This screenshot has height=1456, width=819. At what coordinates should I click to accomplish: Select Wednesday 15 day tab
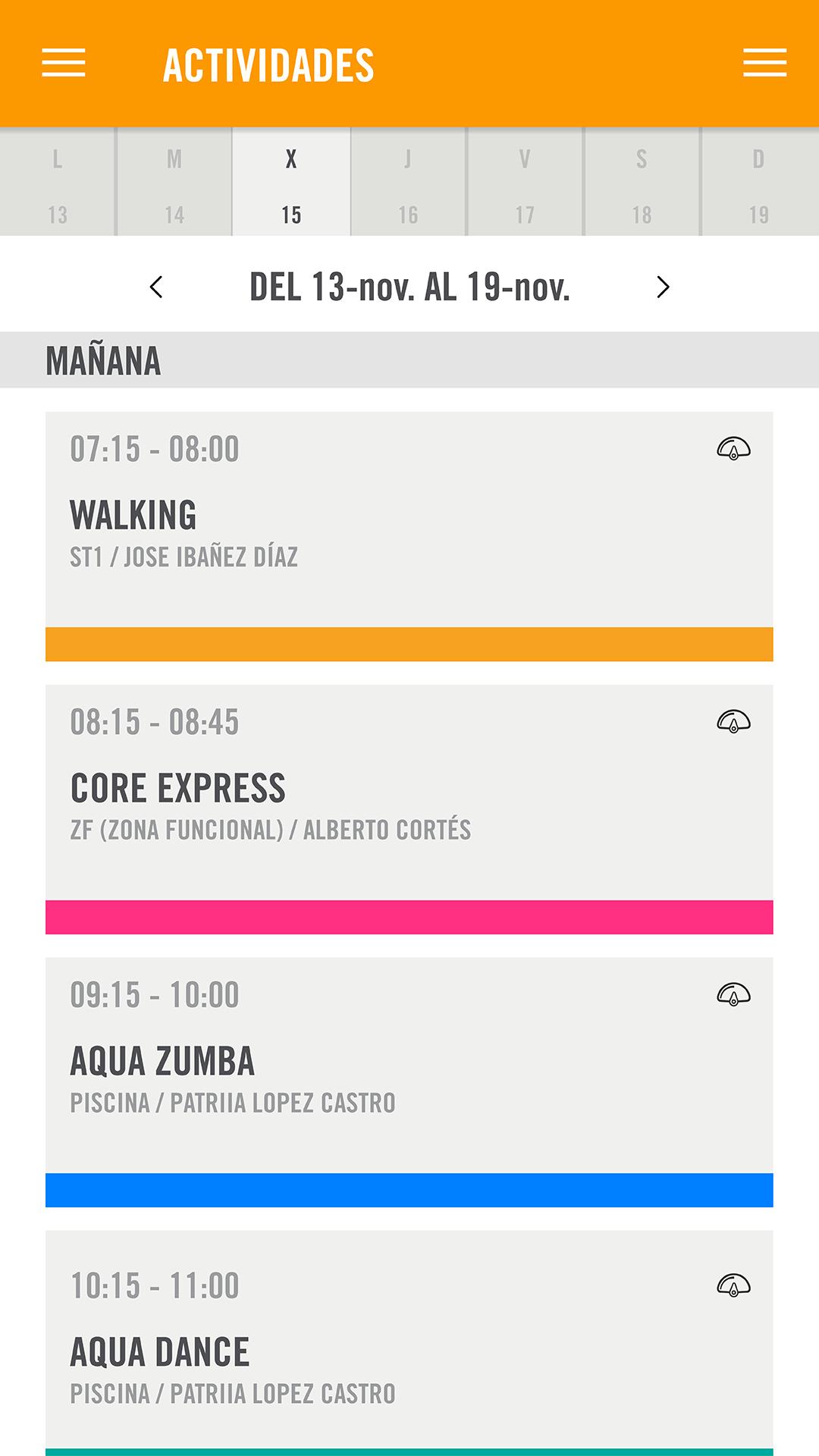click(x=291, y=182)
